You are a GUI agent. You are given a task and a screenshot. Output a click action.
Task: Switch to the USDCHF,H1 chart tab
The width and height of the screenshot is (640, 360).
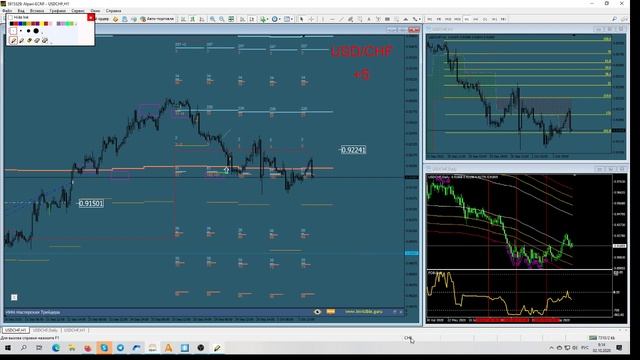16,330
